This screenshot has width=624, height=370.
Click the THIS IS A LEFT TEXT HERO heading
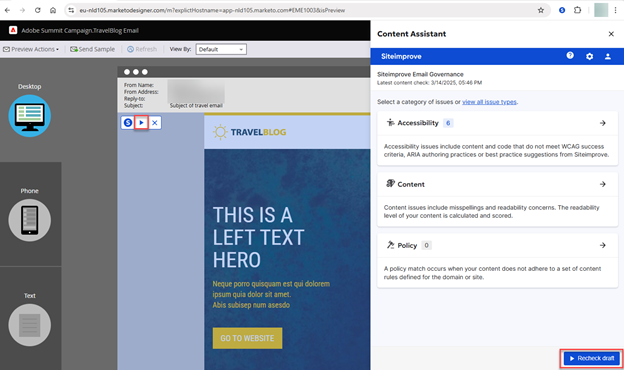coord(258,238)
